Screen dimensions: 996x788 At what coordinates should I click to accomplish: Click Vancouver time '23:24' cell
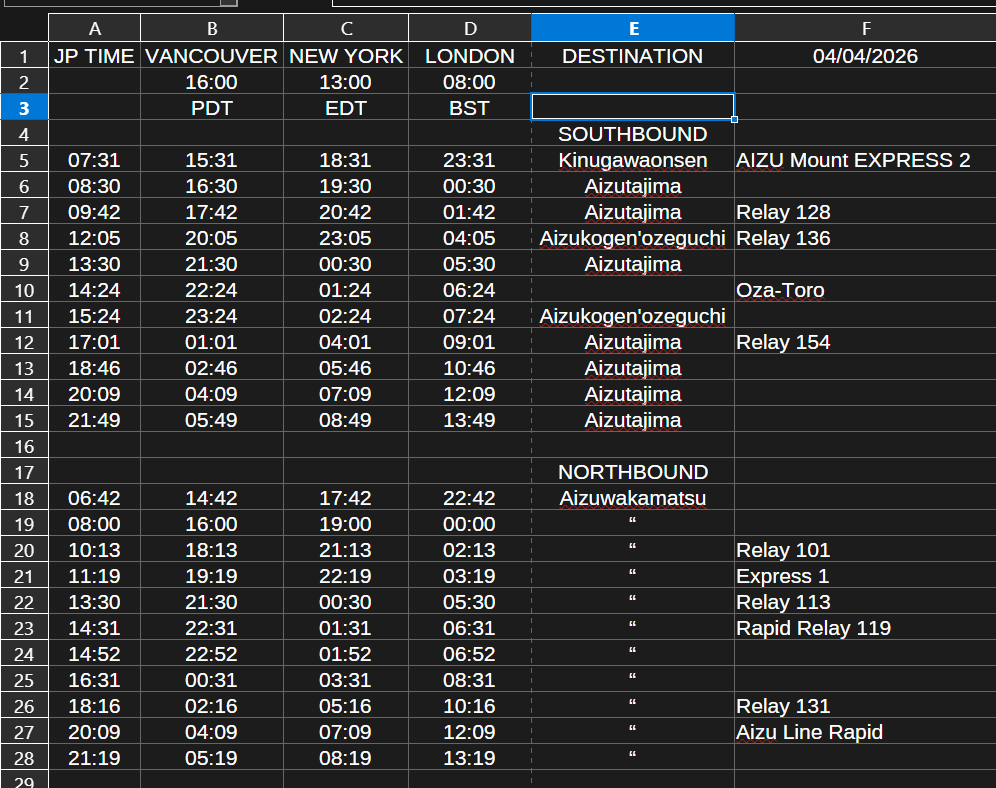click(x=212, y=316)
